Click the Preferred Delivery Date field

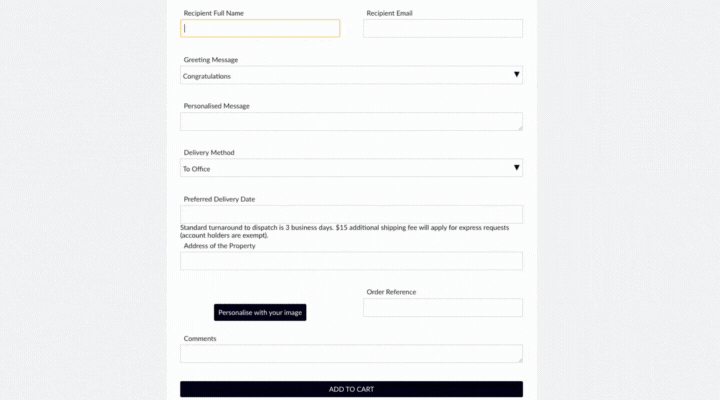351,214
